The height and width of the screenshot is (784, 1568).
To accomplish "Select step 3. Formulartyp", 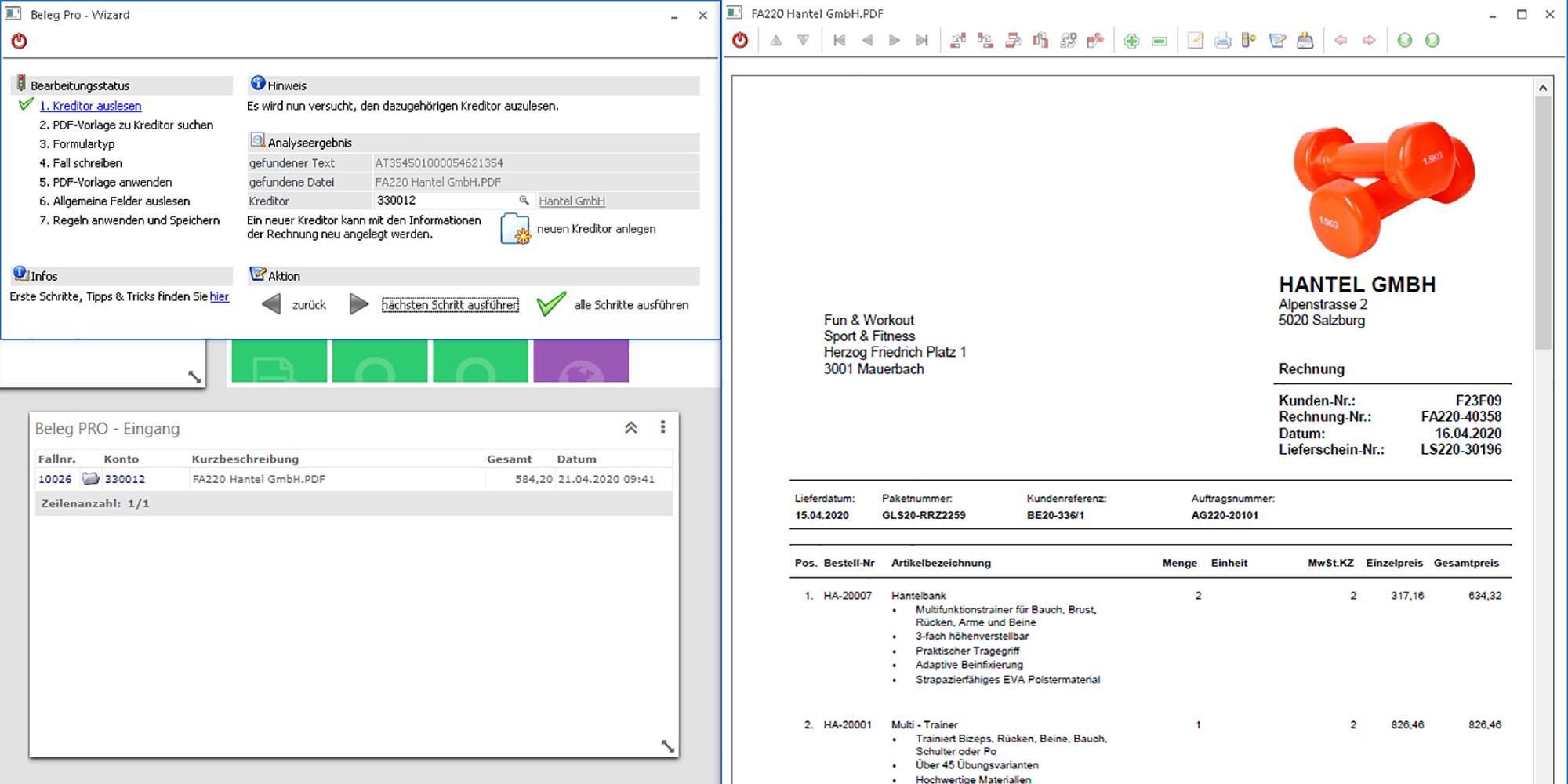I will (x=77, y=144).
